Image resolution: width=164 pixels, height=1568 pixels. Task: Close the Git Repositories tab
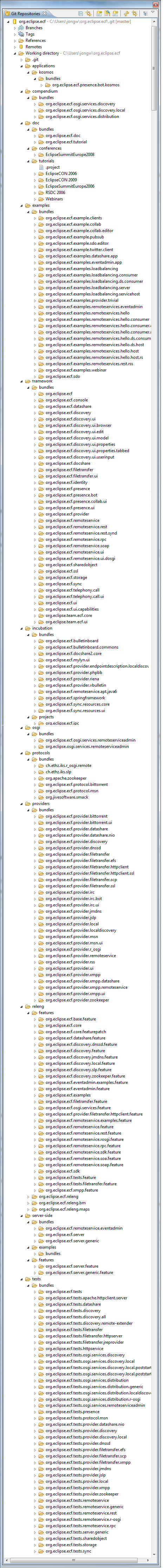point(45,13)
